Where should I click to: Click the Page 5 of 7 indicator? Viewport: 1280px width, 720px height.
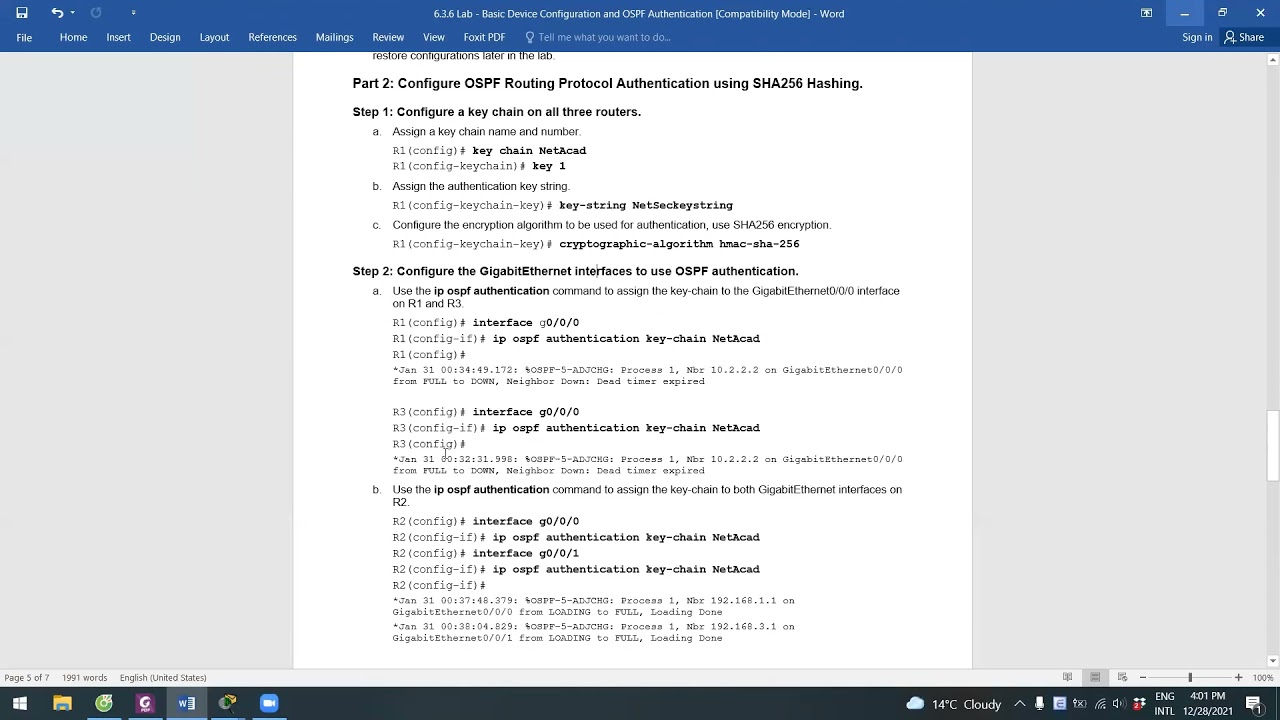[x=27, y=677]
